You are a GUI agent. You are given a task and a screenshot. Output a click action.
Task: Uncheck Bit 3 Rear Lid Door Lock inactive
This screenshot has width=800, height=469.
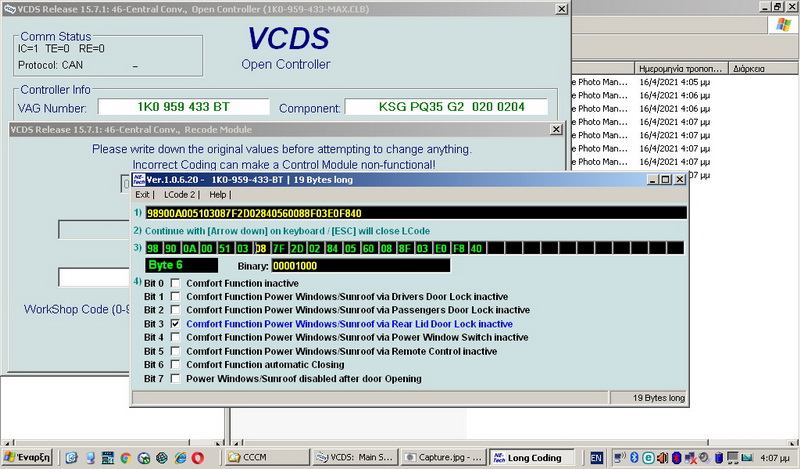[175, 324]
